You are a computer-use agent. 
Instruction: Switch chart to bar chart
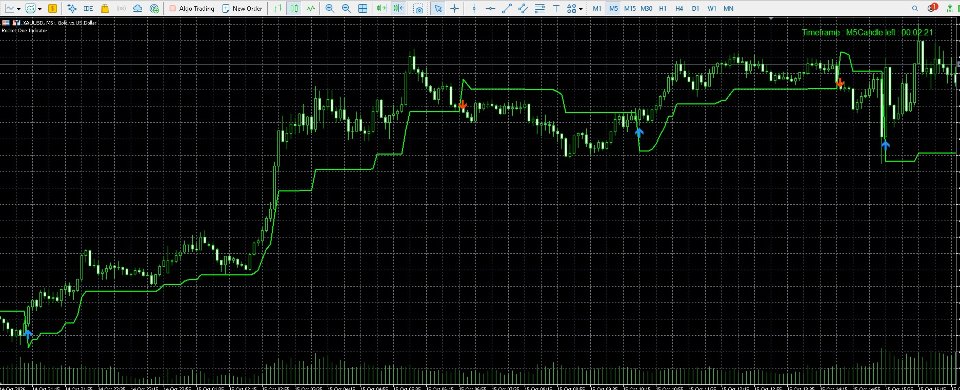click(x=278, y=9)
